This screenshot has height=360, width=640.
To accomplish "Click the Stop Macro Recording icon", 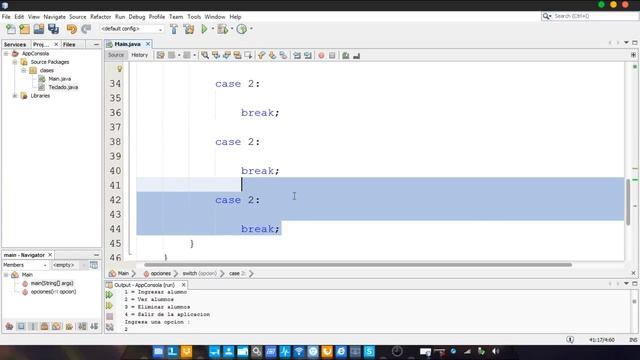I will pos(332,55).
